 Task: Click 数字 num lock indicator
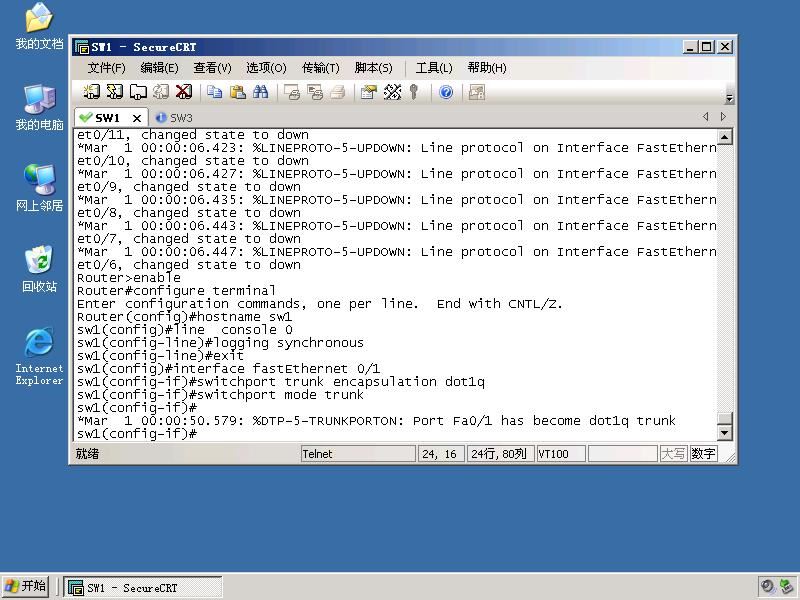point(703,454)
